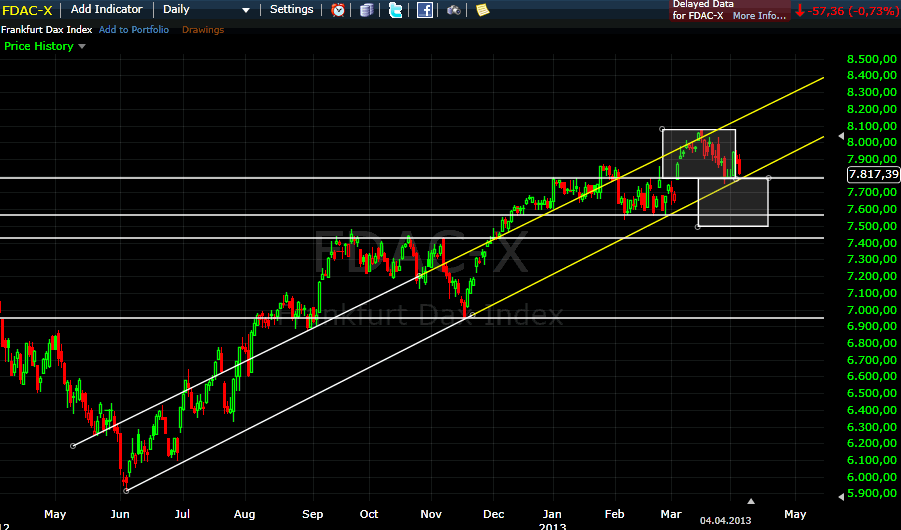Click the camera snapshot icon
Image resolution: width=901 pixels, height=530 pixels.
coord(454,10)
